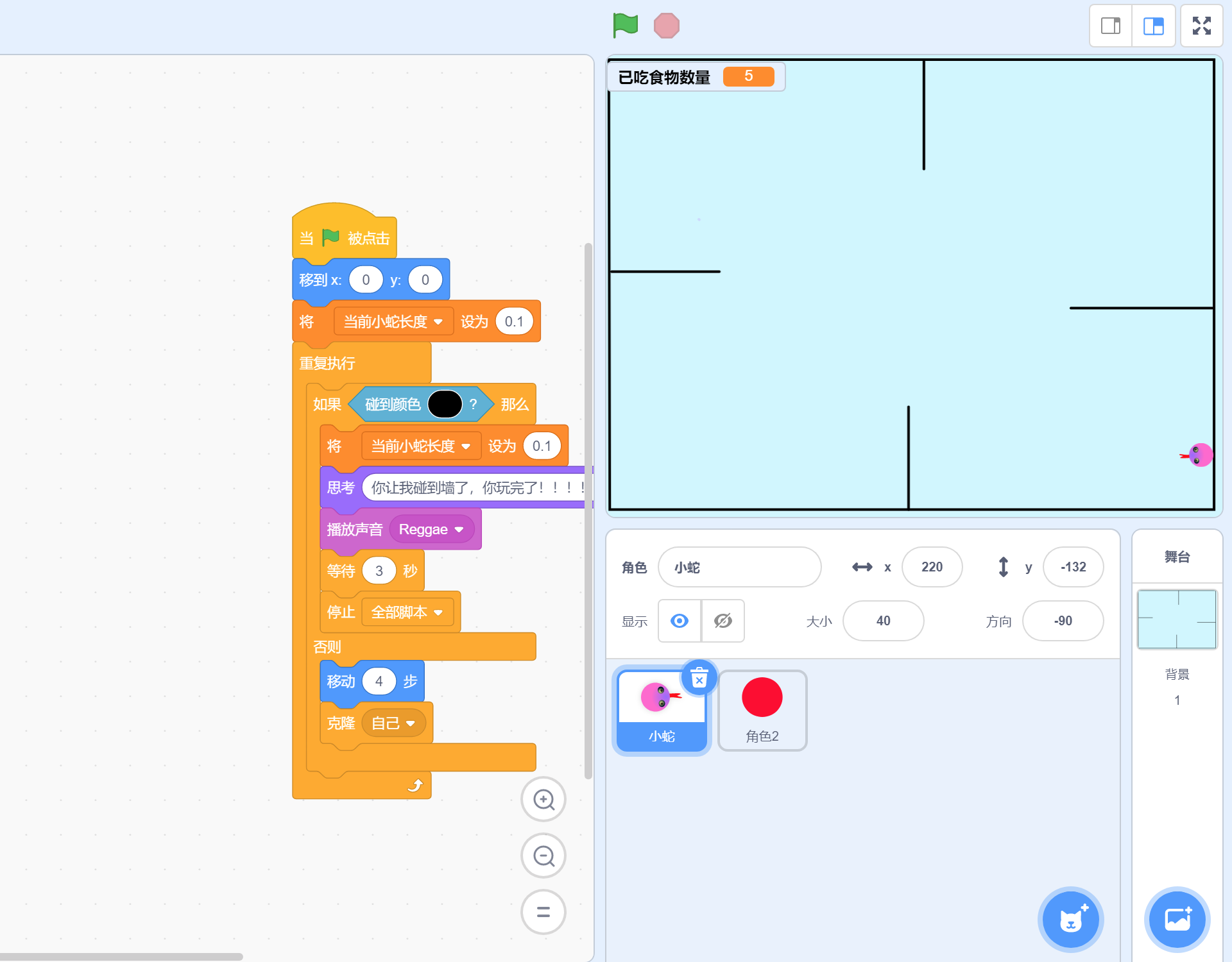The width and height of the screenshot is (1232, 962).
Task: Zoom out the code workspace
Action: 543,856
